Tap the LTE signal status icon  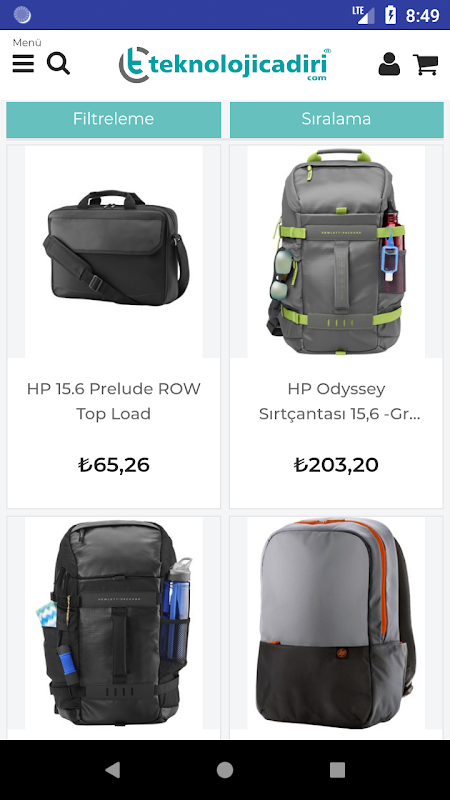click(x=363, y=15)
